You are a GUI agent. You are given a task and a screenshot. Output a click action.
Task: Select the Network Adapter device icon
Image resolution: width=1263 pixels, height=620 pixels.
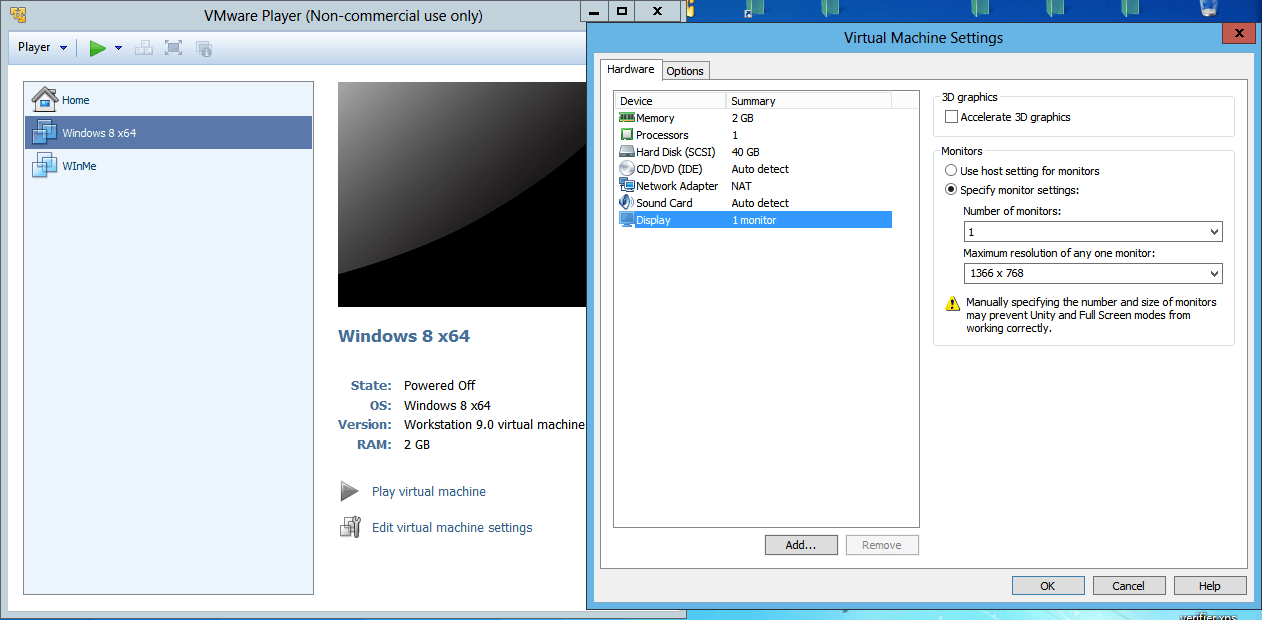[627, 186]
